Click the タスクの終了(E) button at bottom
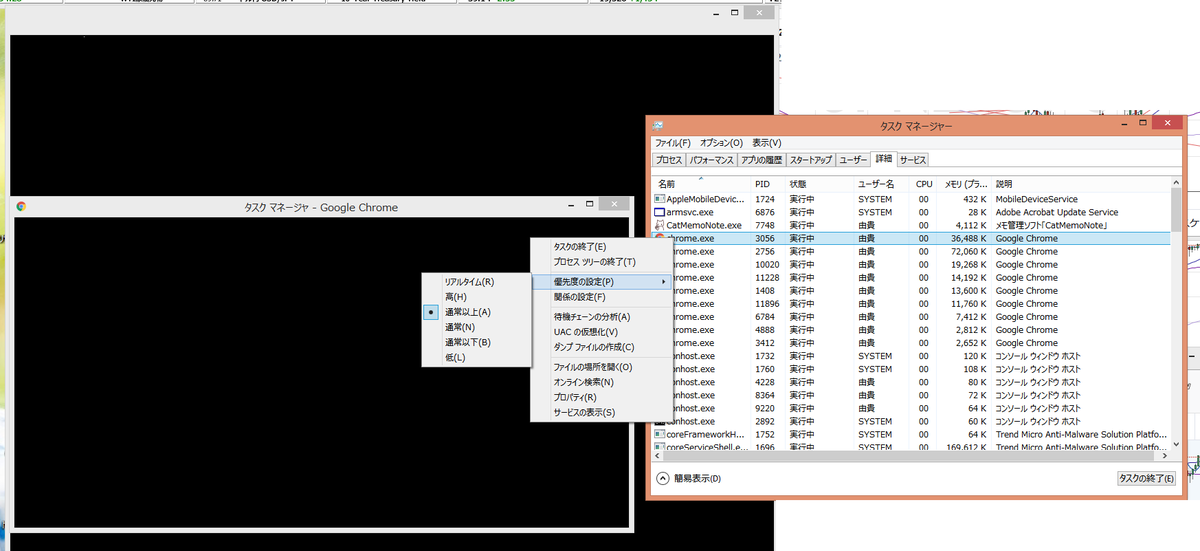This screenshot has height=551, width=1200. click(1147, 479)
